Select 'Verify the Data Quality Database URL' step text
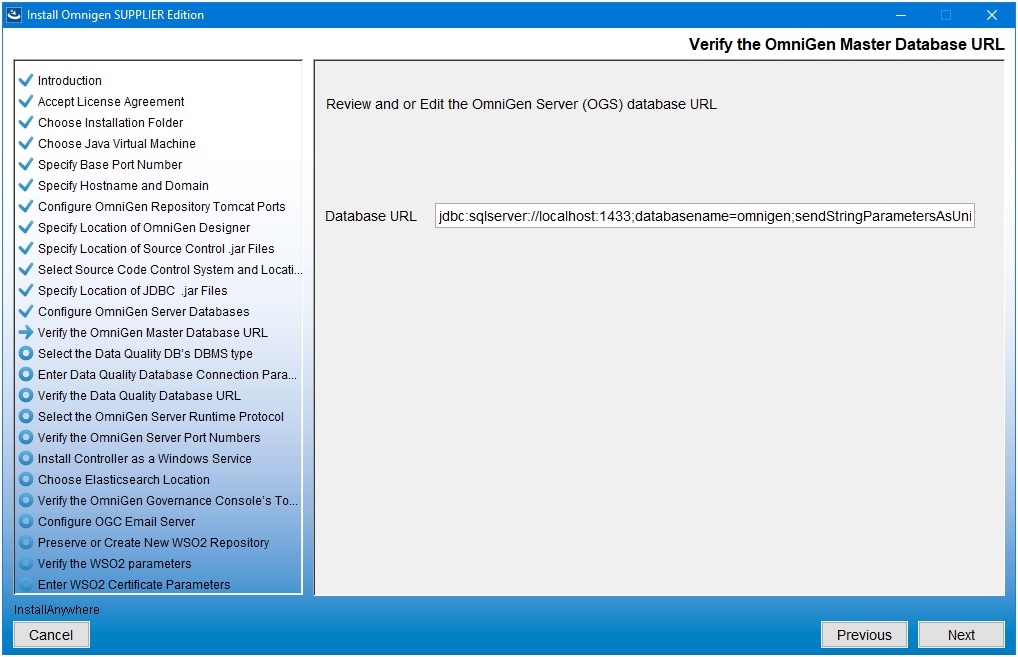The height and width of the screenshot is (657, 1018). tap(139, 395)
